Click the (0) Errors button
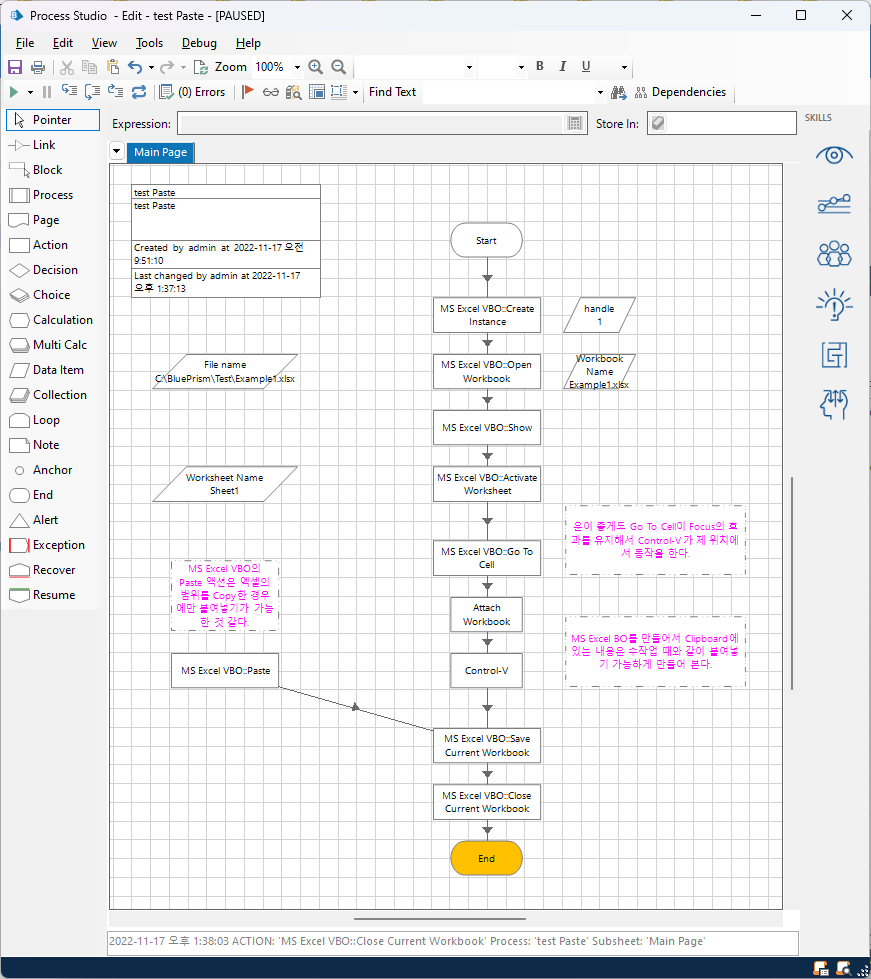The height and width of the screenshot is (979, 871). [193, 92]
